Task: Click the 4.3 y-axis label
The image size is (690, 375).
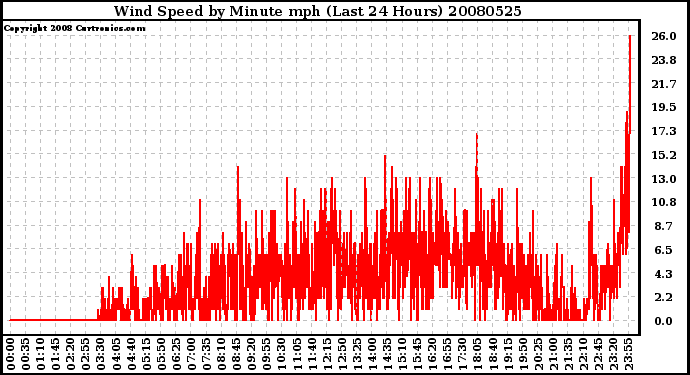Action: coord(664,274)
